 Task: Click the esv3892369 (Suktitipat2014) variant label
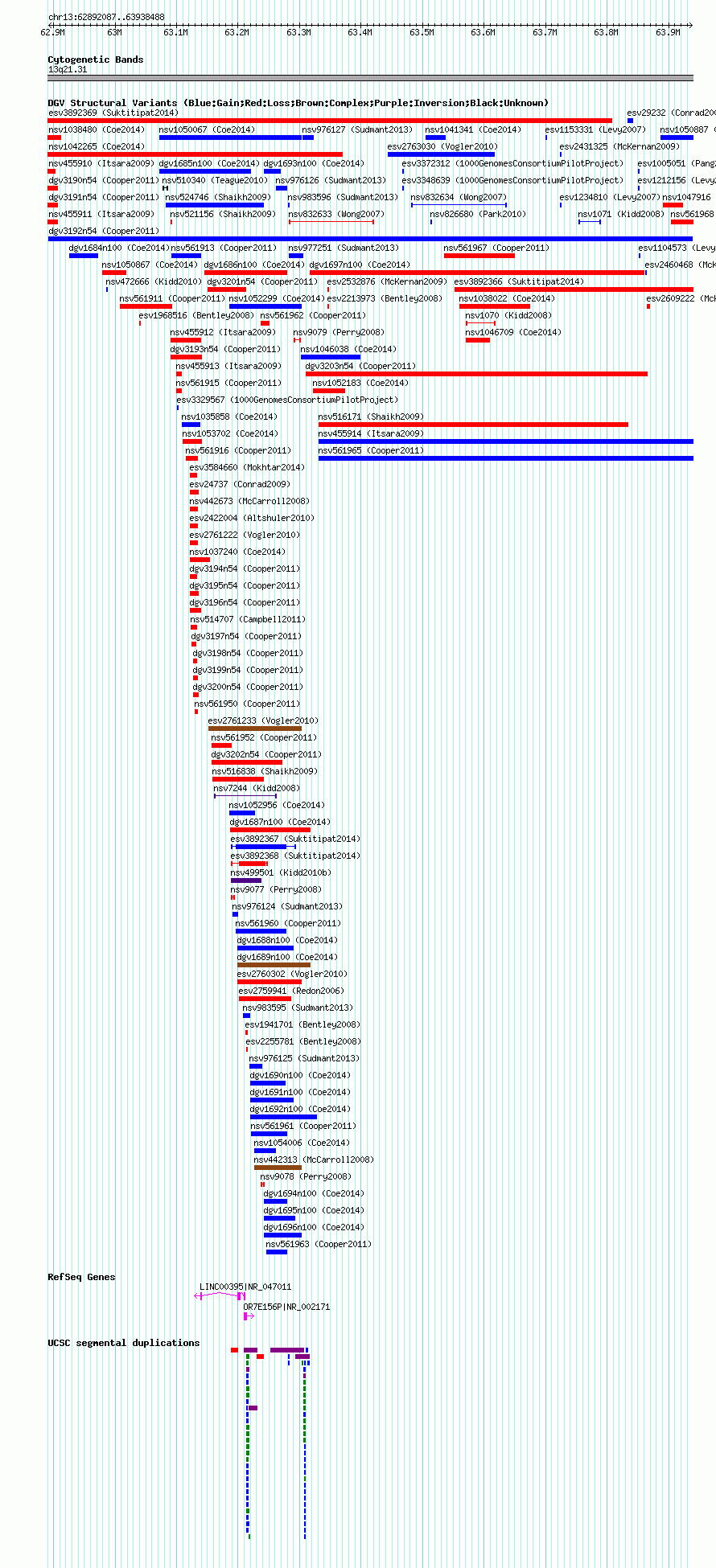coord(113,113)
